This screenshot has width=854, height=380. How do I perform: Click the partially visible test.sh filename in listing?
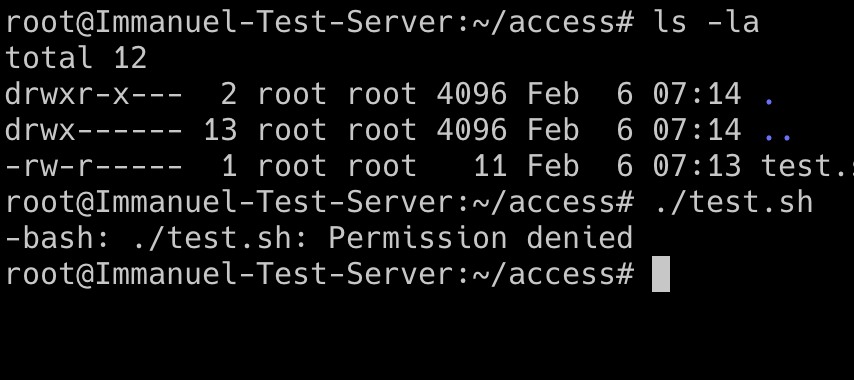807,166
